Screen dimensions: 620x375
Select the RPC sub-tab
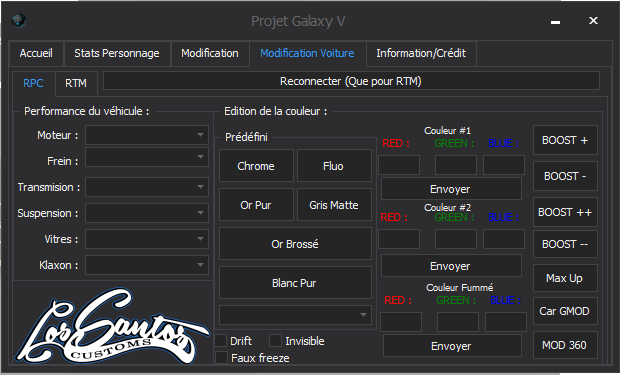pos(33,83)
